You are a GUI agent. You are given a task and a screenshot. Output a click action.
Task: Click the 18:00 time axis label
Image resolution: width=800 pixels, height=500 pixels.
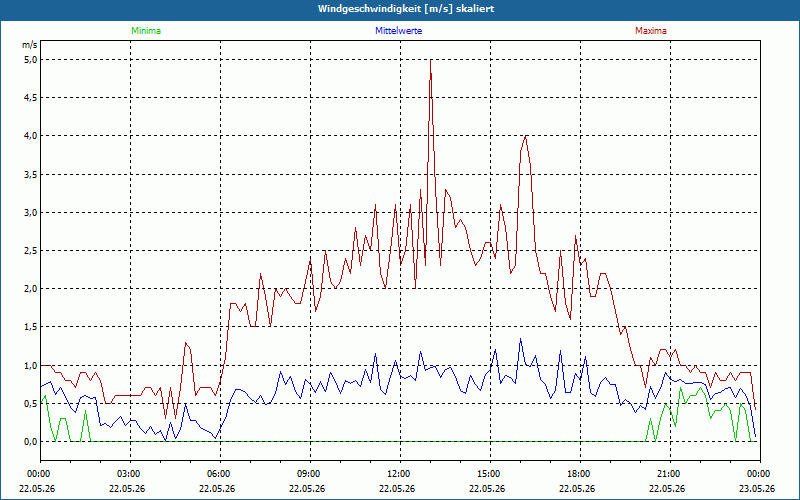click(580, 474)
